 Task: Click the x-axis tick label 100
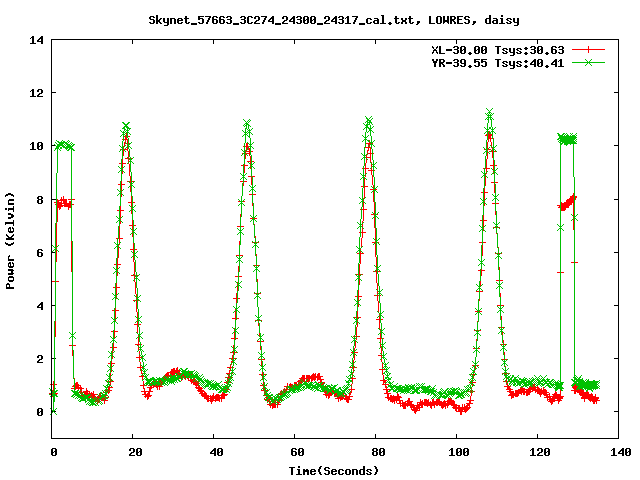pos(459,452)
